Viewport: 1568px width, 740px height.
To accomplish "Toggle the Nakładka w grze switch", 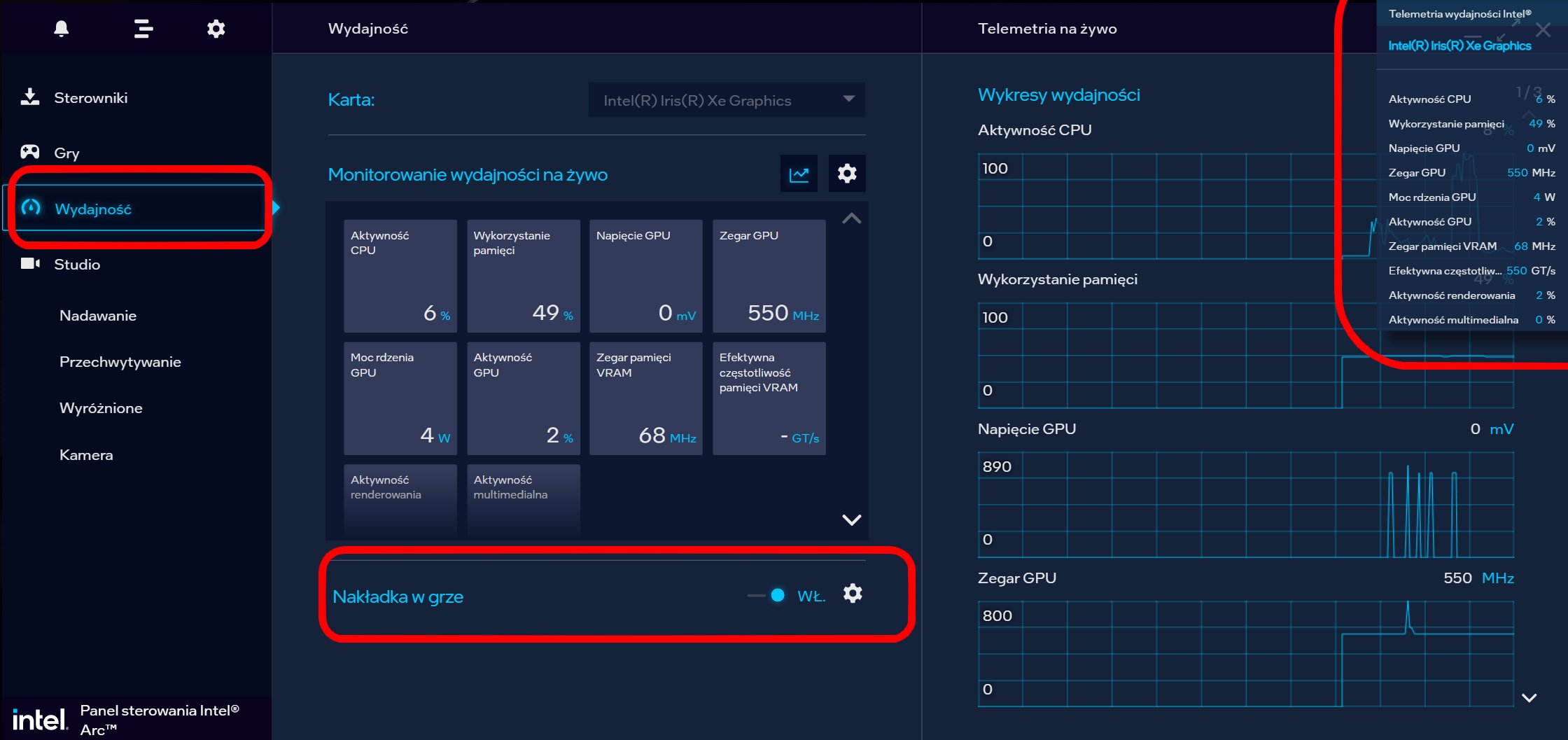I will point(766,596).
